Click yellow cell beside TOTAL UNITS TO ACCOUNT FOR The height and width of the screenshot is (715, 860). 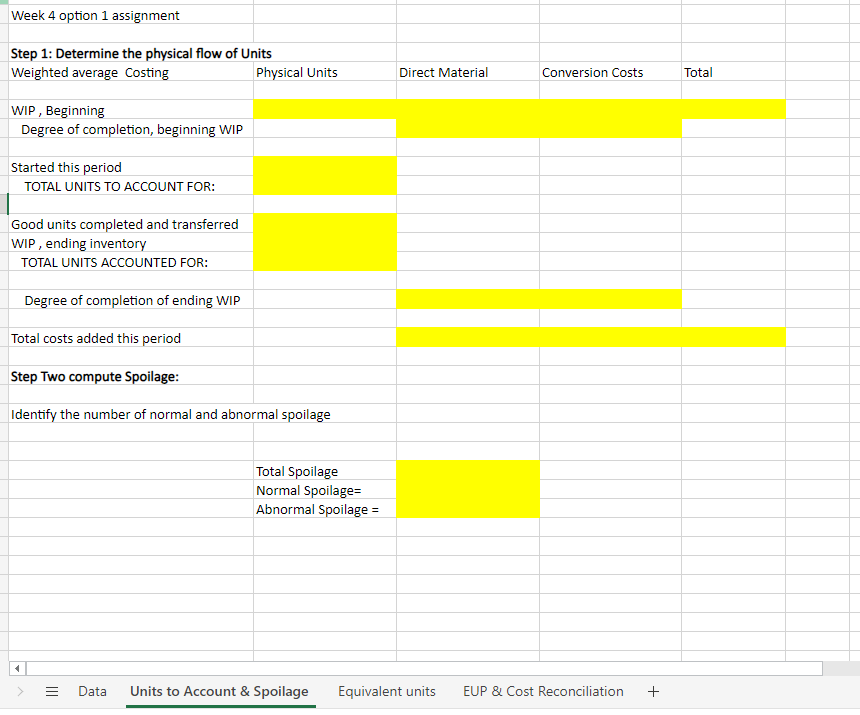[x=325, y=185]
